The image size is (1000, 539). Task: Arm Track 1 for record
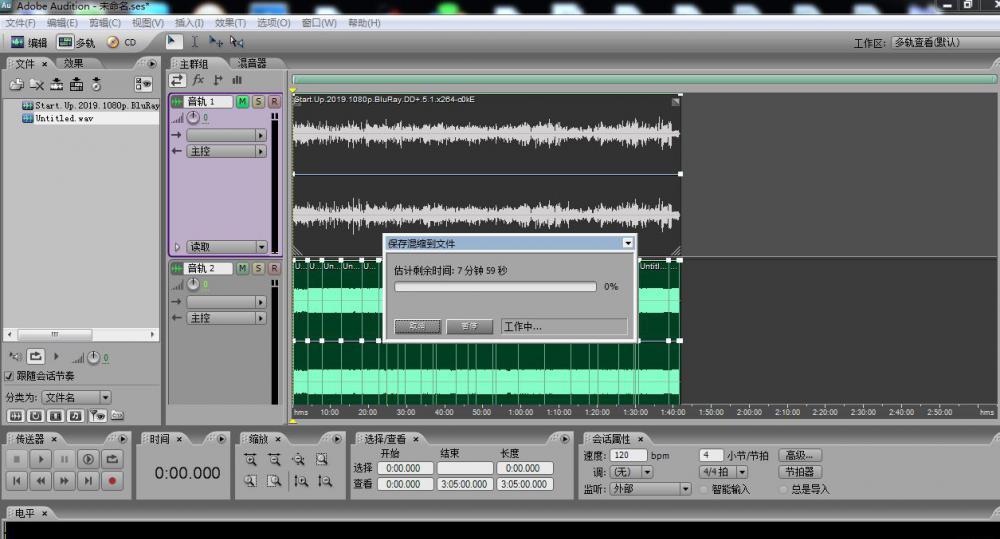[274, 101]
